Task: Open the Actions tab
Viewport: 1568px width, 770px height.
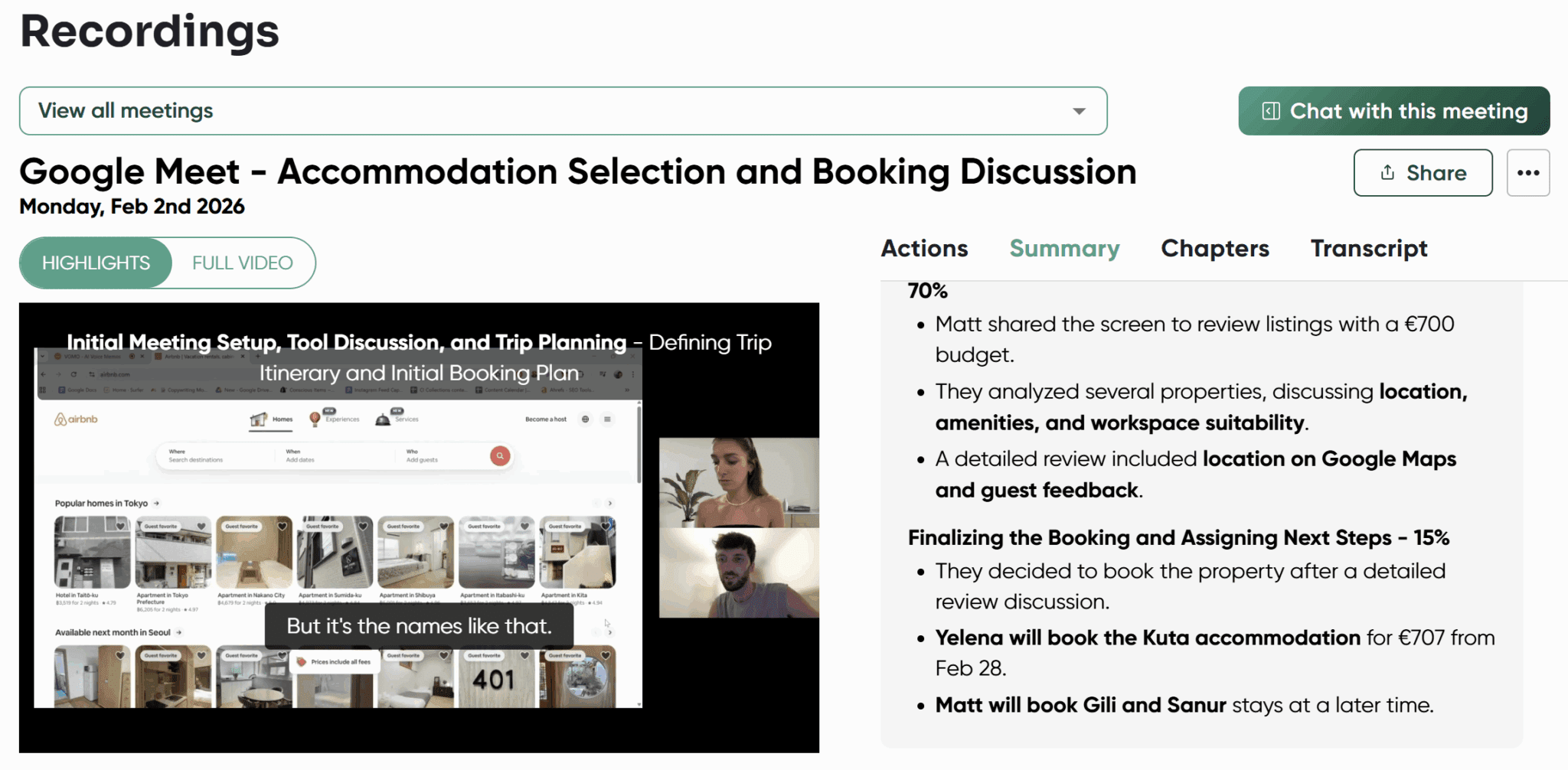Action: pyautogui.click(x=924, y=249)
